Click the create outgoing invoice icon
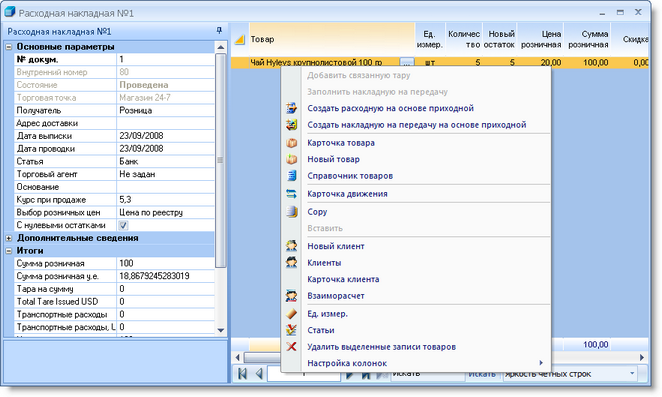The height and width of the screenshot is (397, 662). 291,108
